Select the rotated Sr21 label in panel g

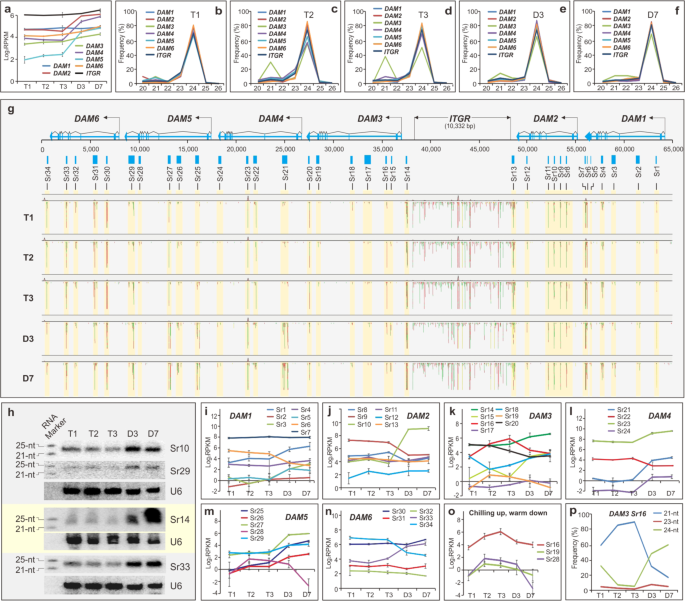pos(285,174)
